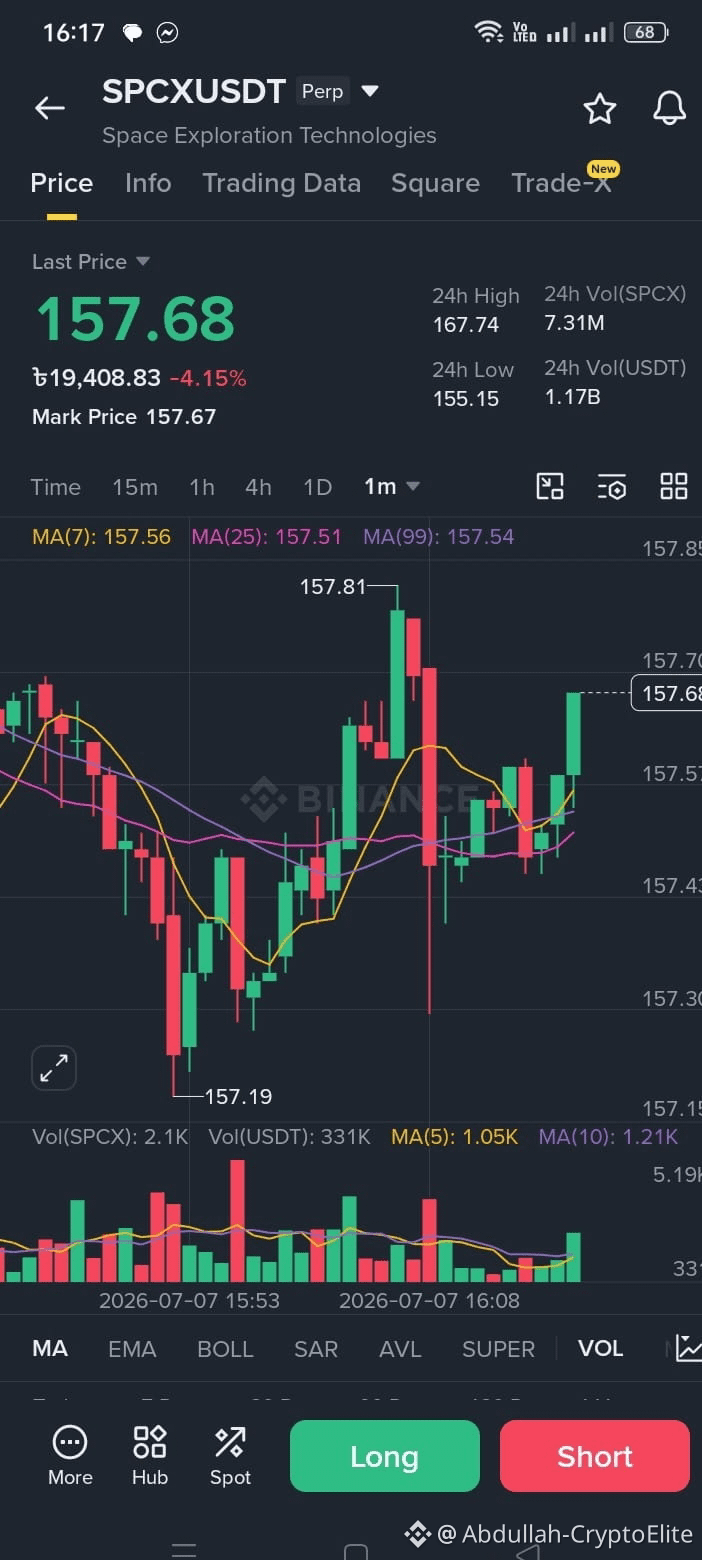Select Time chart interval
This screenshot has height=1560, width=702.
[x=55, y=487]
